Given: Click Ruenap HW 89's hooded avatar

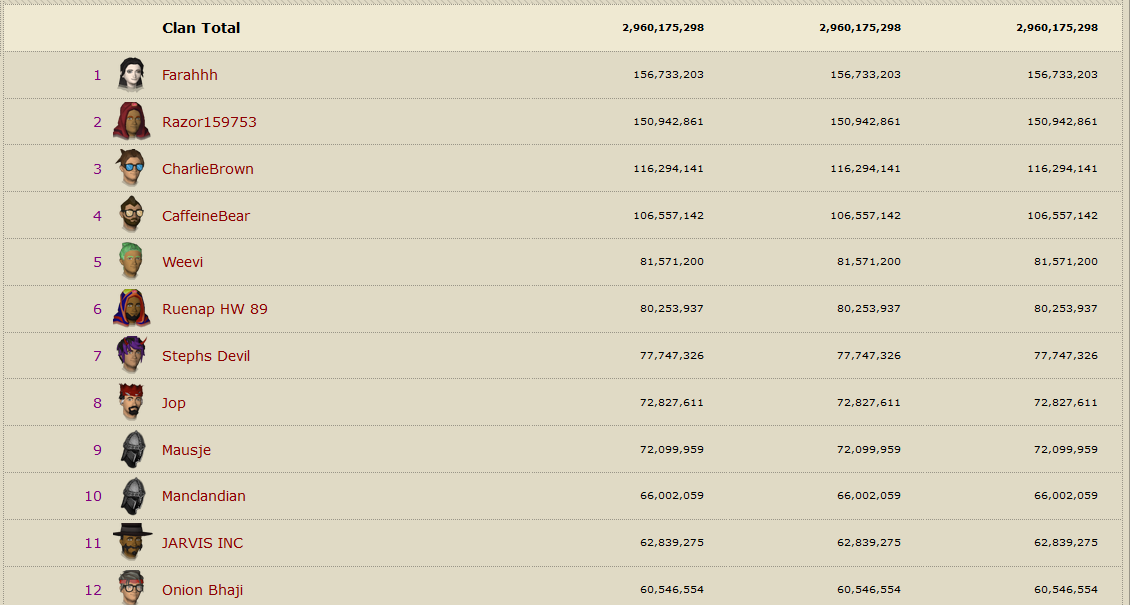Looking at the screenshot, I should pyautogui.click(x=131, y=309).
